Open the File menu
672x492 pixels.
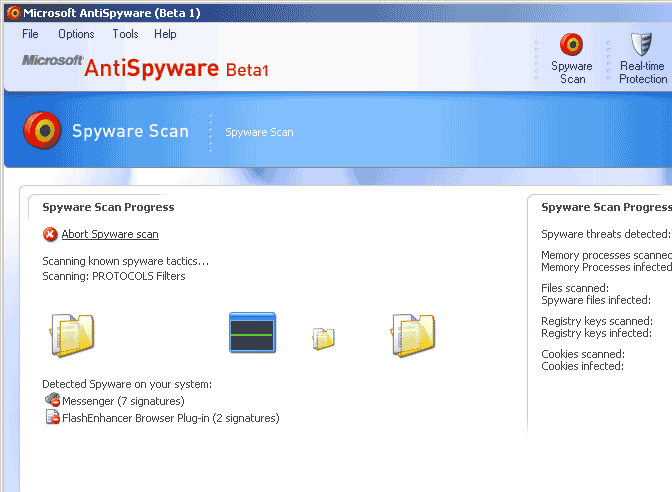click(30, 34)
